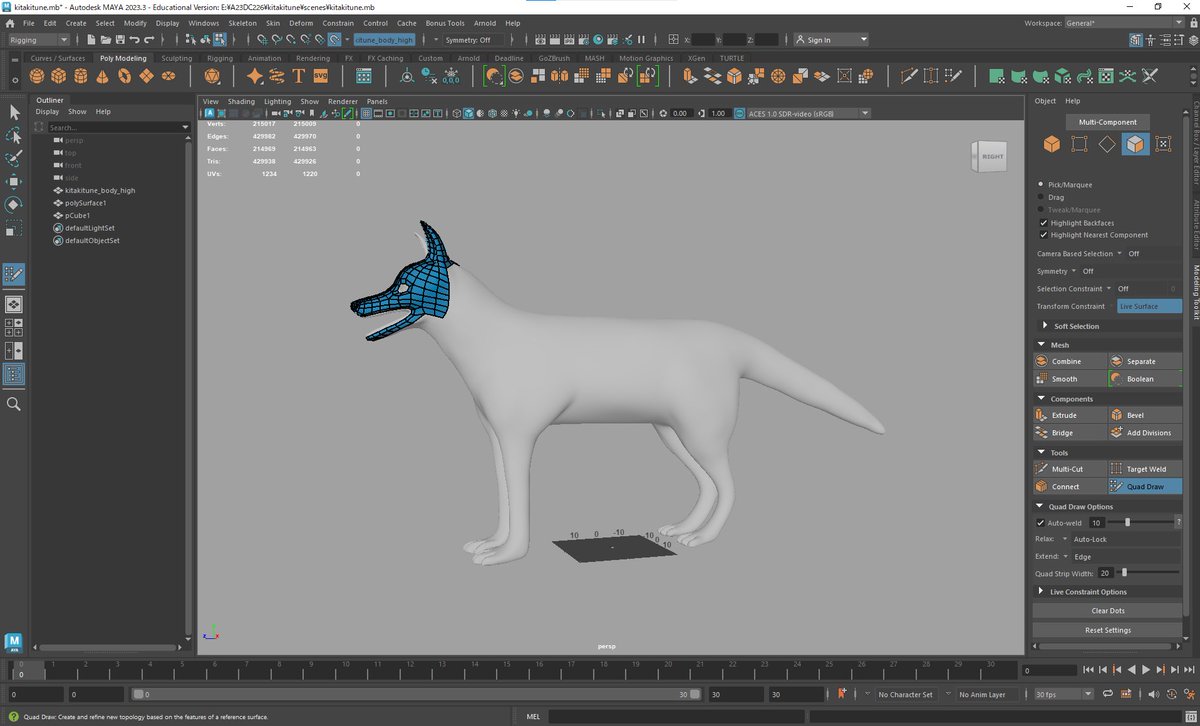Image resolution: width=1200 pixels, height=726 pixels.
Task: Save the scene with the floppy icon
Action: click(120, 40)
